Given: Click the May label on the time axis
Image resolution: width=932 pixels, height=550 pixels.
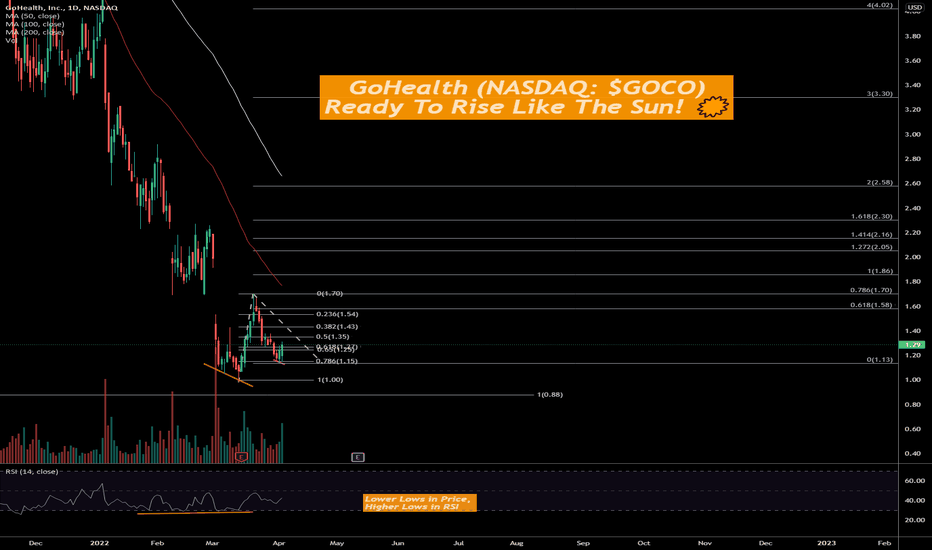Looking at the screenshot, I should click(336, 543).
